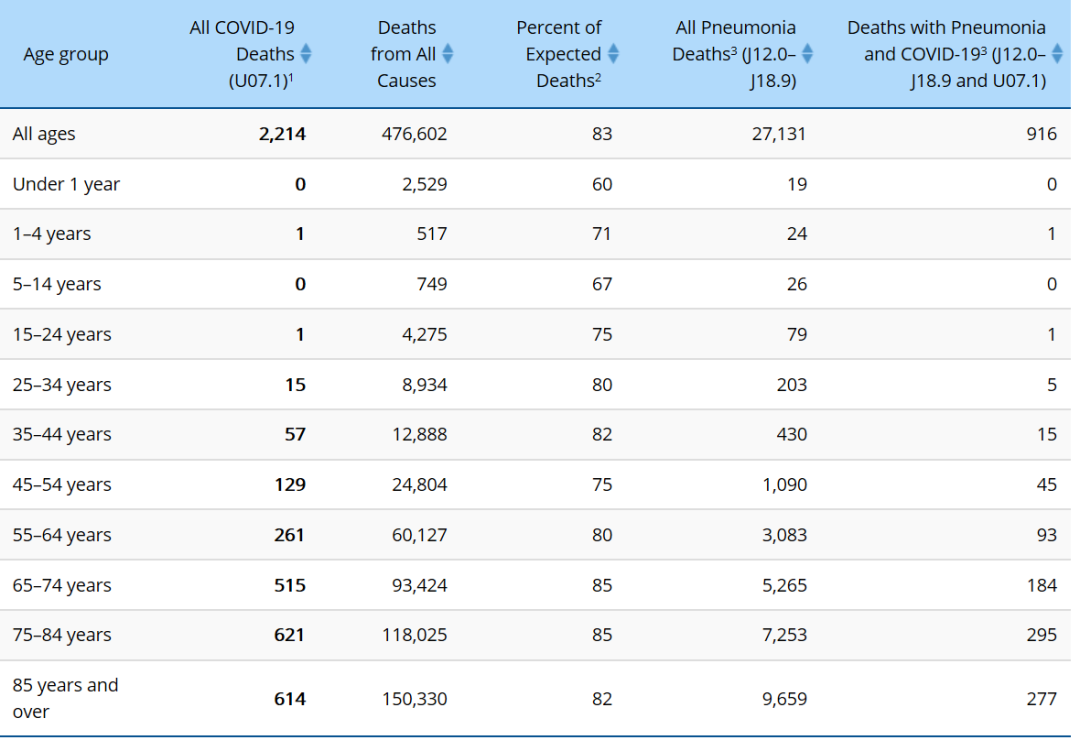This screenshot has height=740, width=1080.
Task: Select the 5–14 years row label
Action: coord(56,284)
